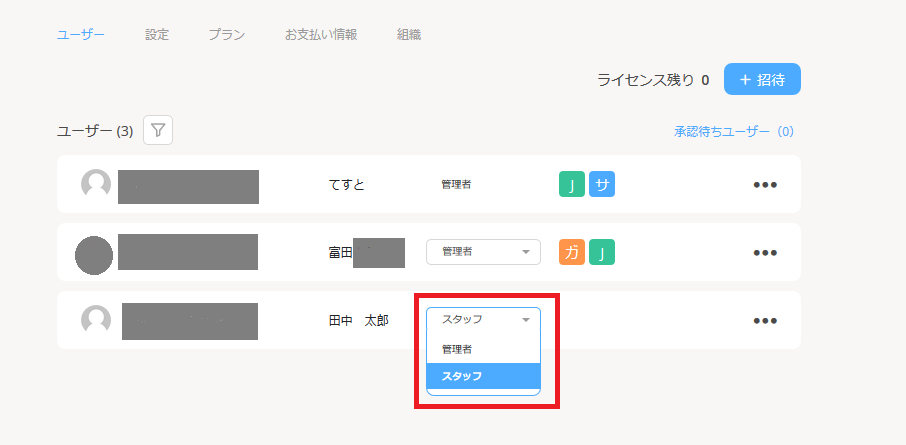
Task: Open the 組織 tab
Action: (408, 35)
